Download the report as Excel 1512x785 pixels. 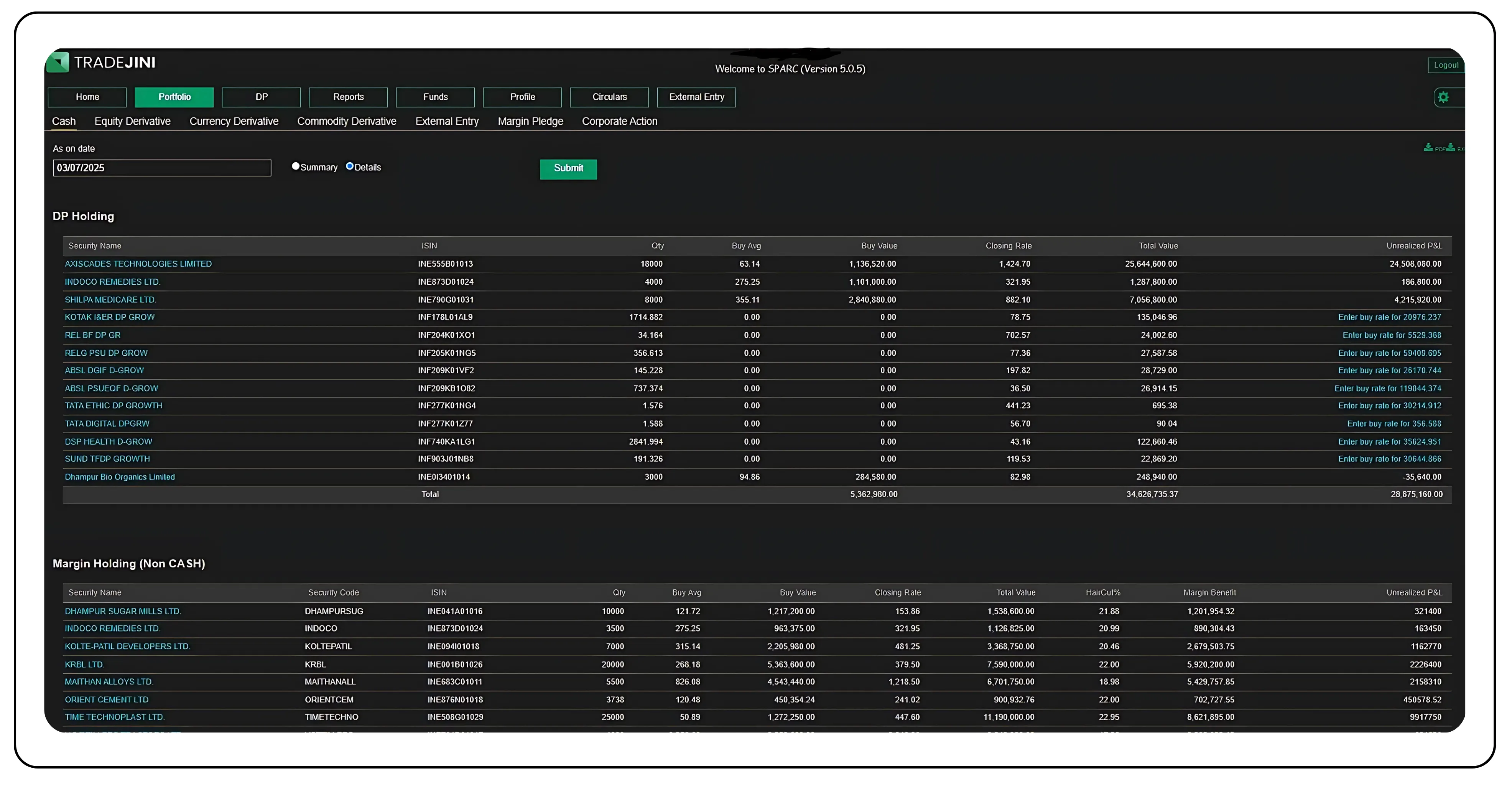[1456, 148]
